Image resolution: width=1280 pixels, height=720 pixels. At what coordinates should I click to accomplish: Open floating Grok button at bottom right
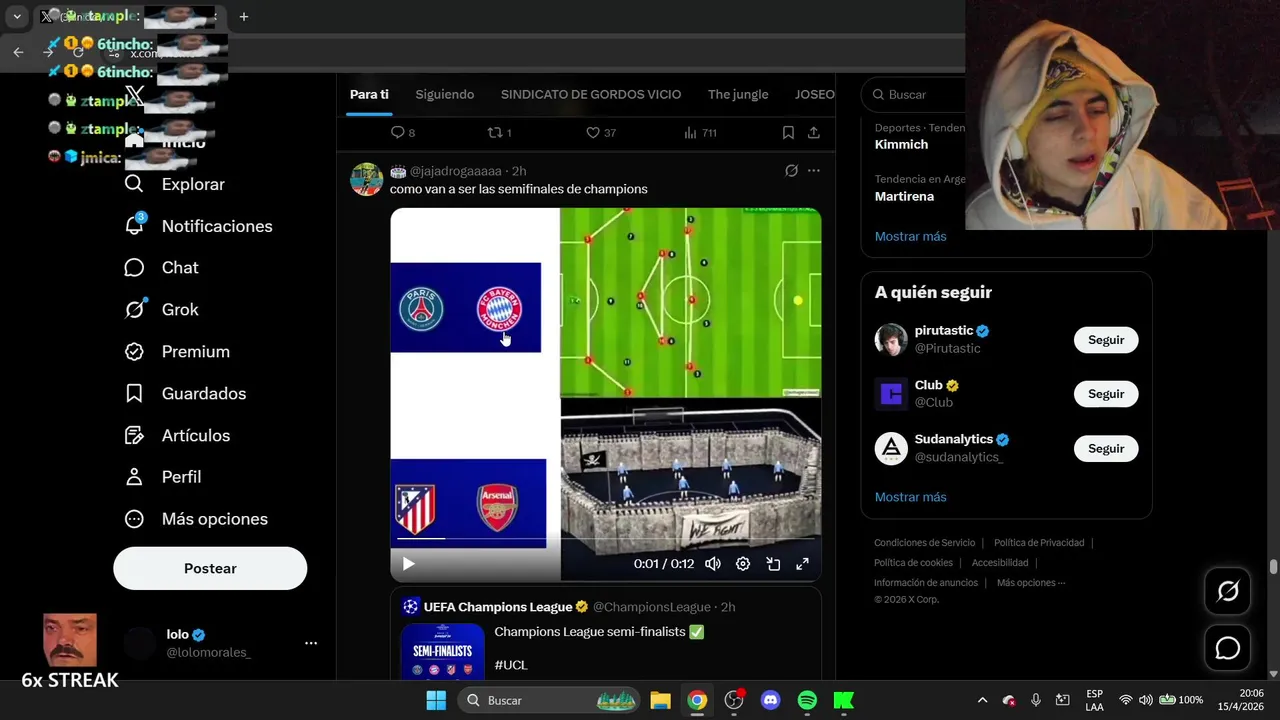click(x=1227, y=592)
